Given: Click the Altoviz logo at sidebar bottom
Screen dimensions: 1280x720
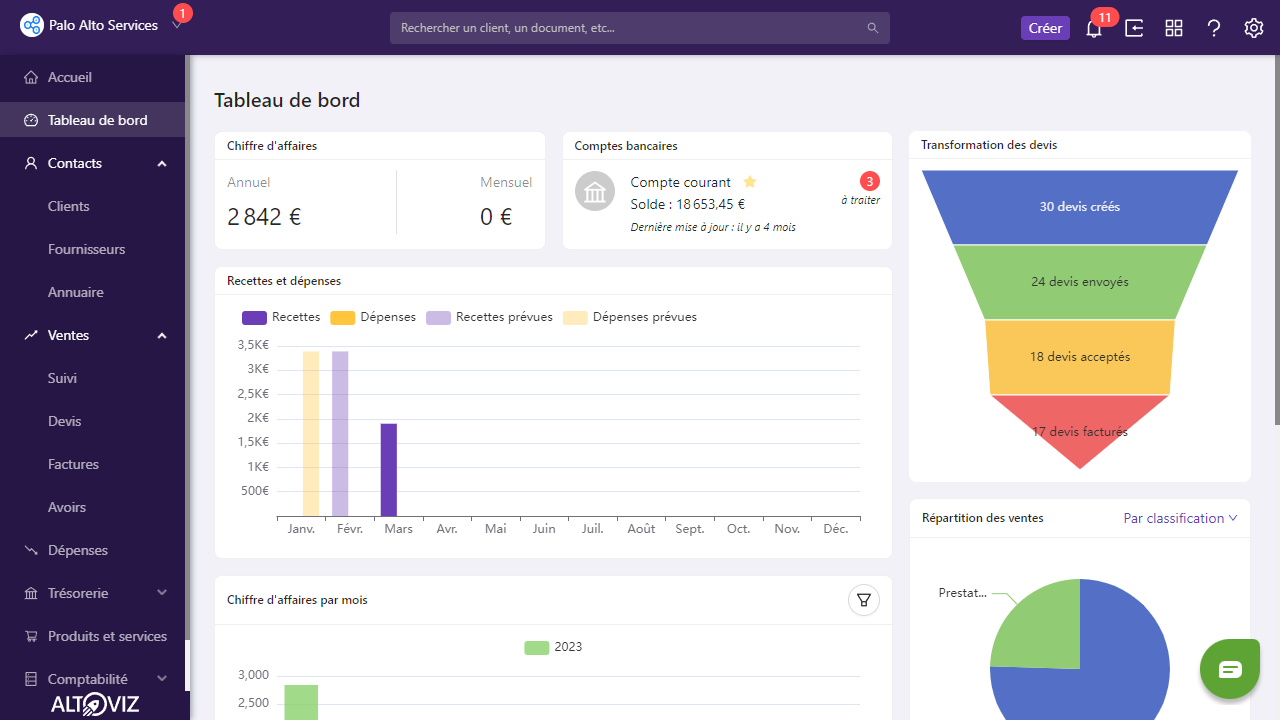Looking at the screenshot, I should 95,704.
